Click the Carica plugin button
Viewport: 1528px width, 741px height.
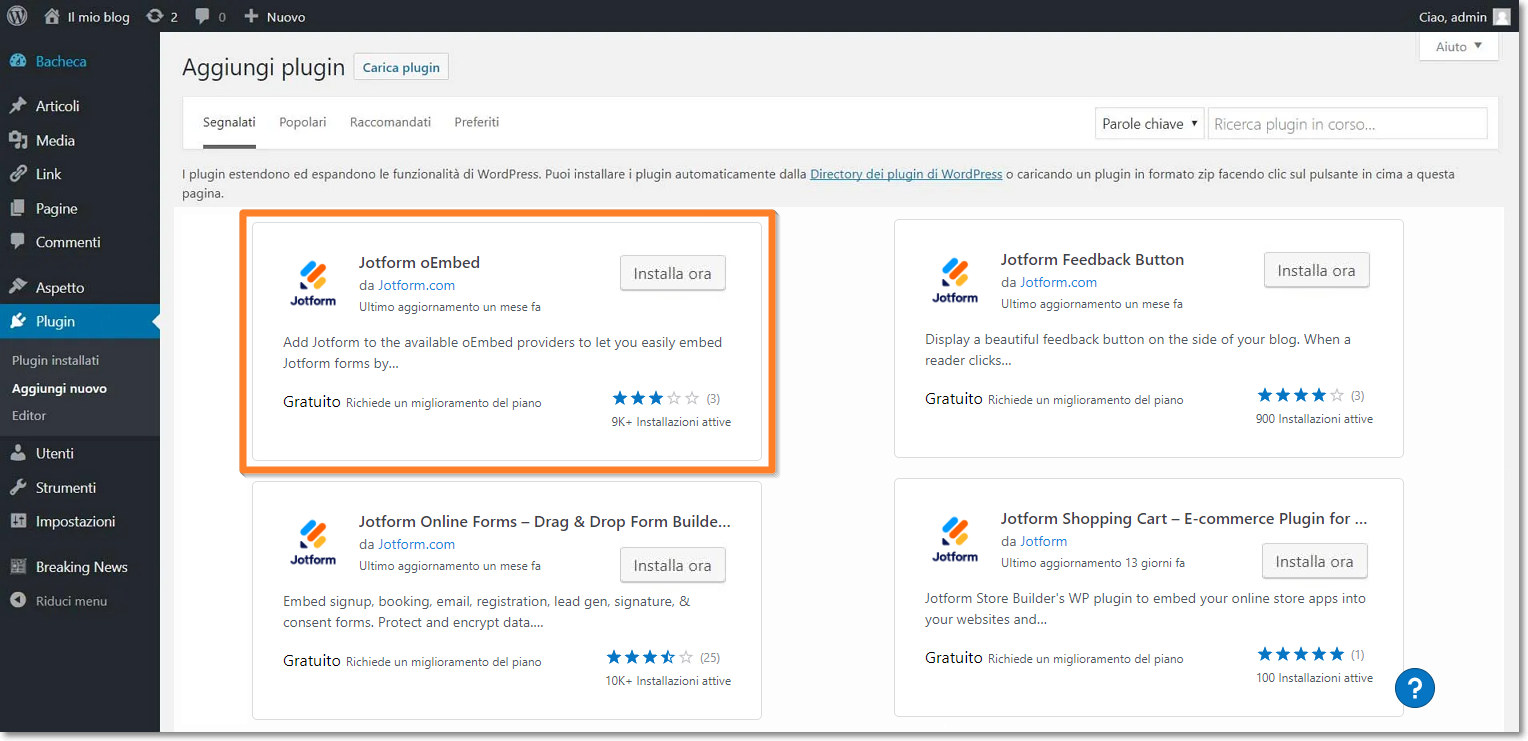click(401, 67)
